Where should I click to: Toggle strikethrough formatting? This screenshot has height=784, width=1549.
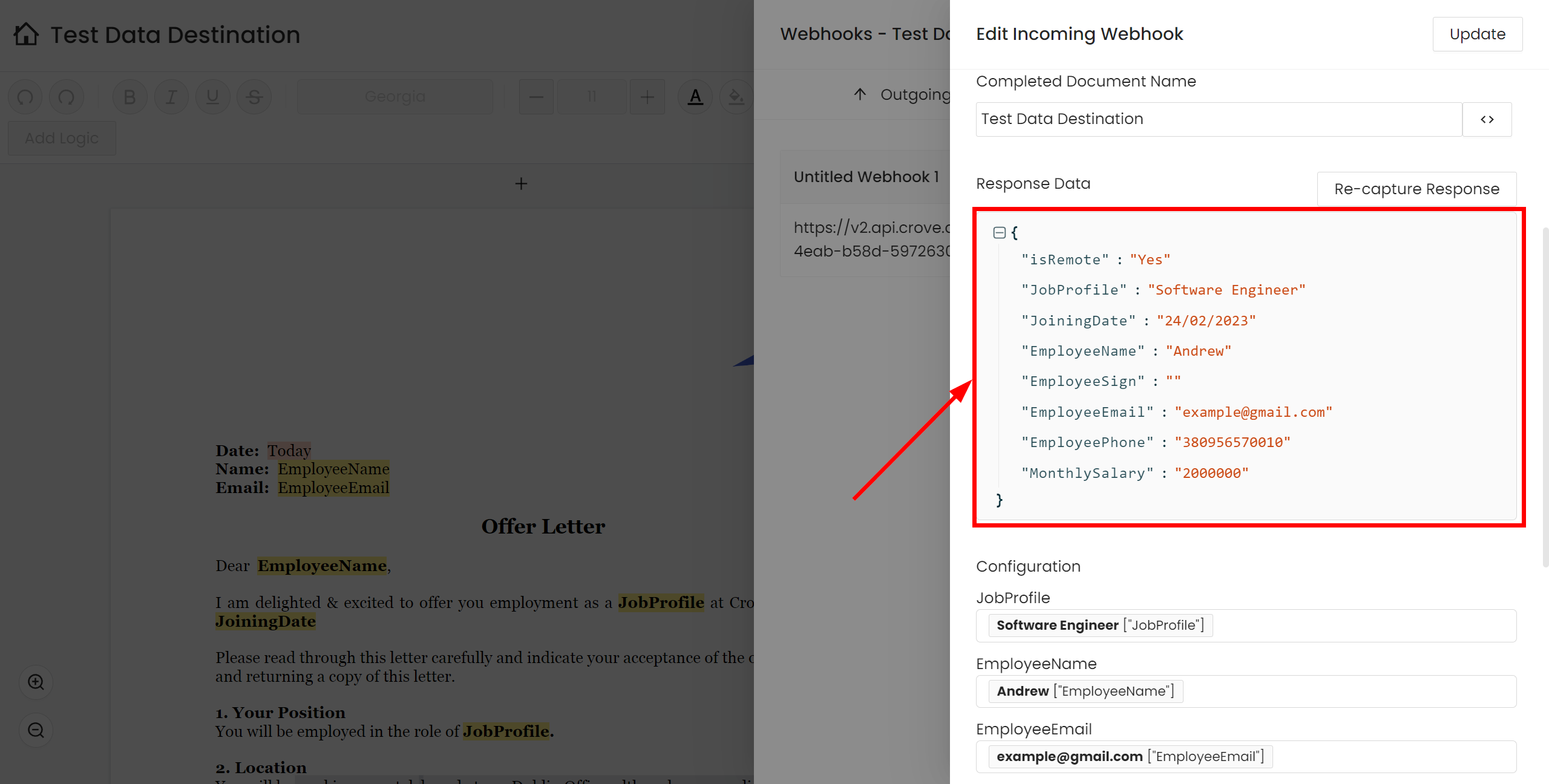click(x=254, y=97)
